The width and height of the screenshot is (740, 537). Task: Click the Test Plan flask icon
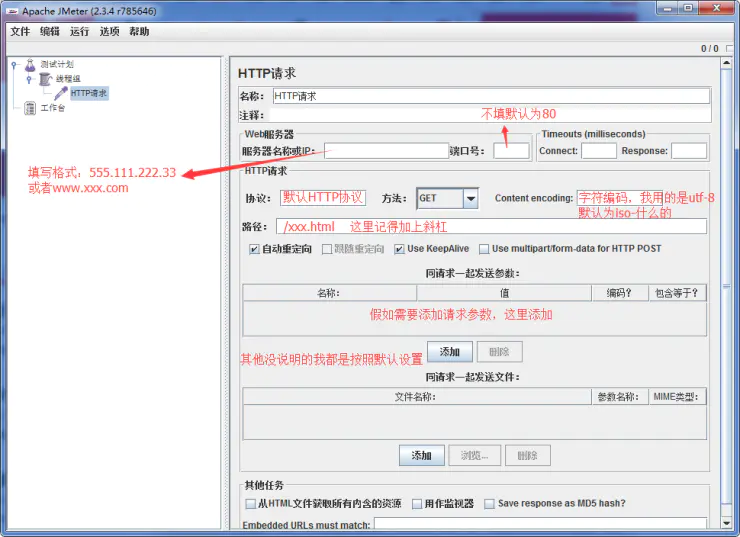30,64
